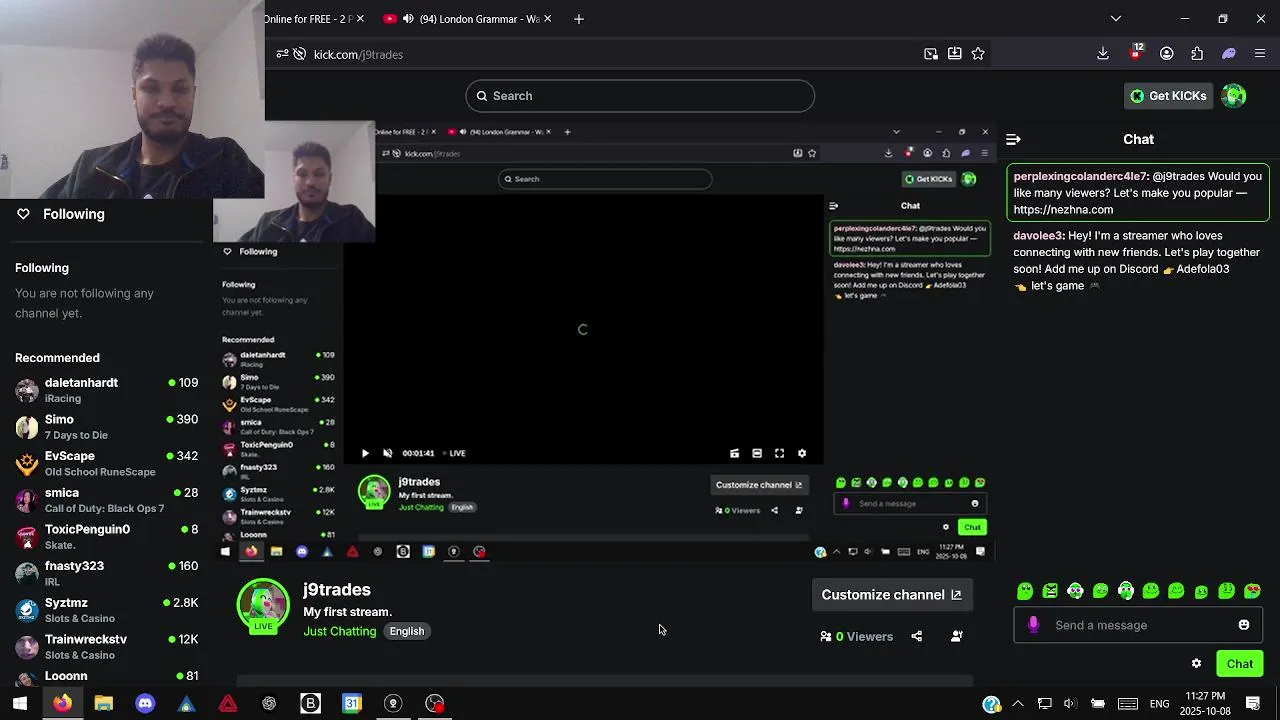This screenshot has height=720, width=1280.
Task: Open the volume control in tray
Action: 1069,703
